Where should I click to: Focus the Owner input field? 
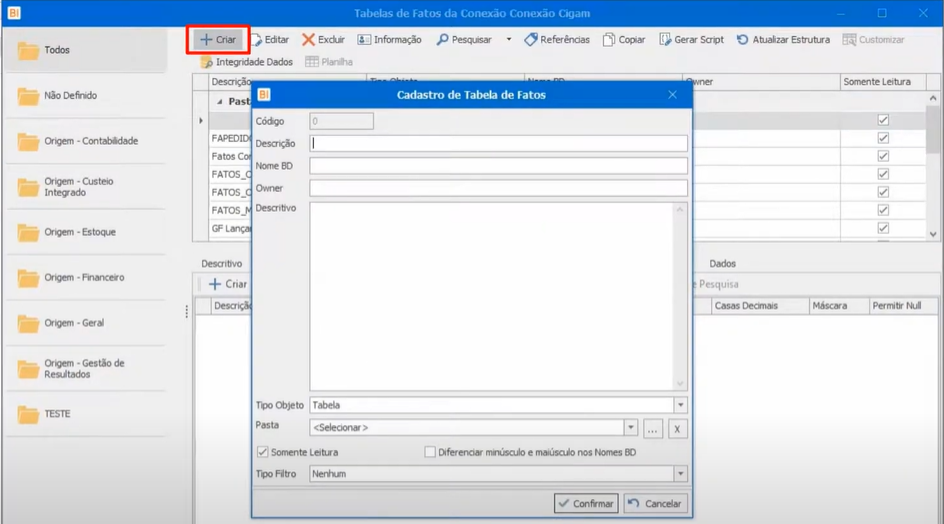(x=498, y=188)
